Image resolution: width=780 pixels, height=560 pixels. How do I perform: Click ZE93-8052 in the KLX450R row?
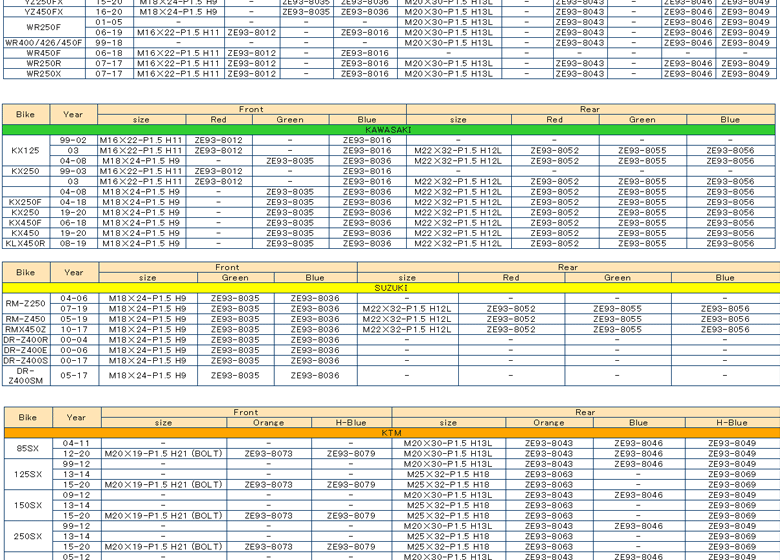555,244
